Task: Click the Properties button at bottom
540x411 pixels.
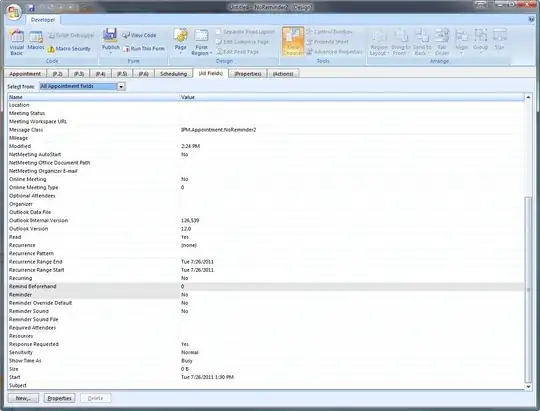Action: coord(59,398)
